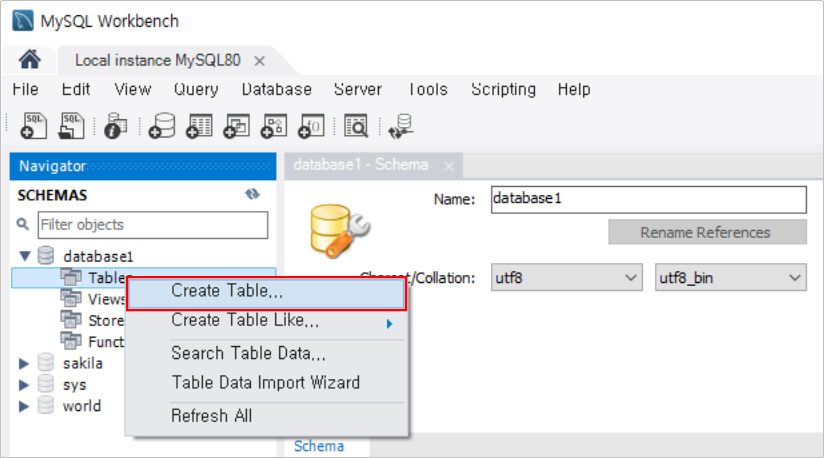The height and width of the screenshot is (458, 824).
Task: Expand the sakila schema
Action: click(x=24, y=363)
